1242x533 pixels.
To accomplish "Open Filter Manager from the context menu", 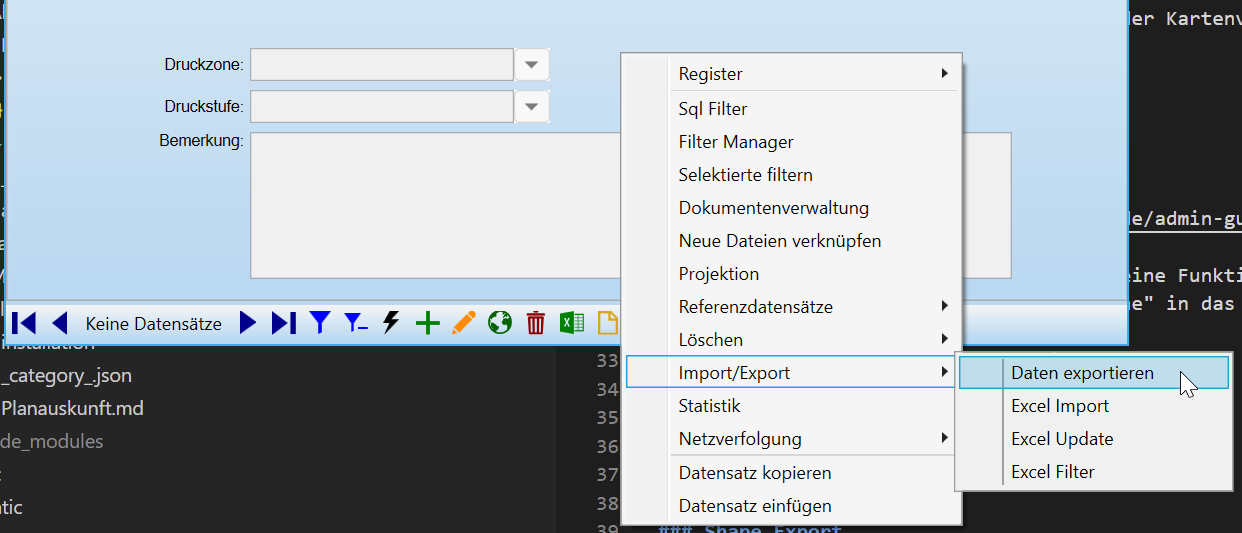I will [736, 142].
